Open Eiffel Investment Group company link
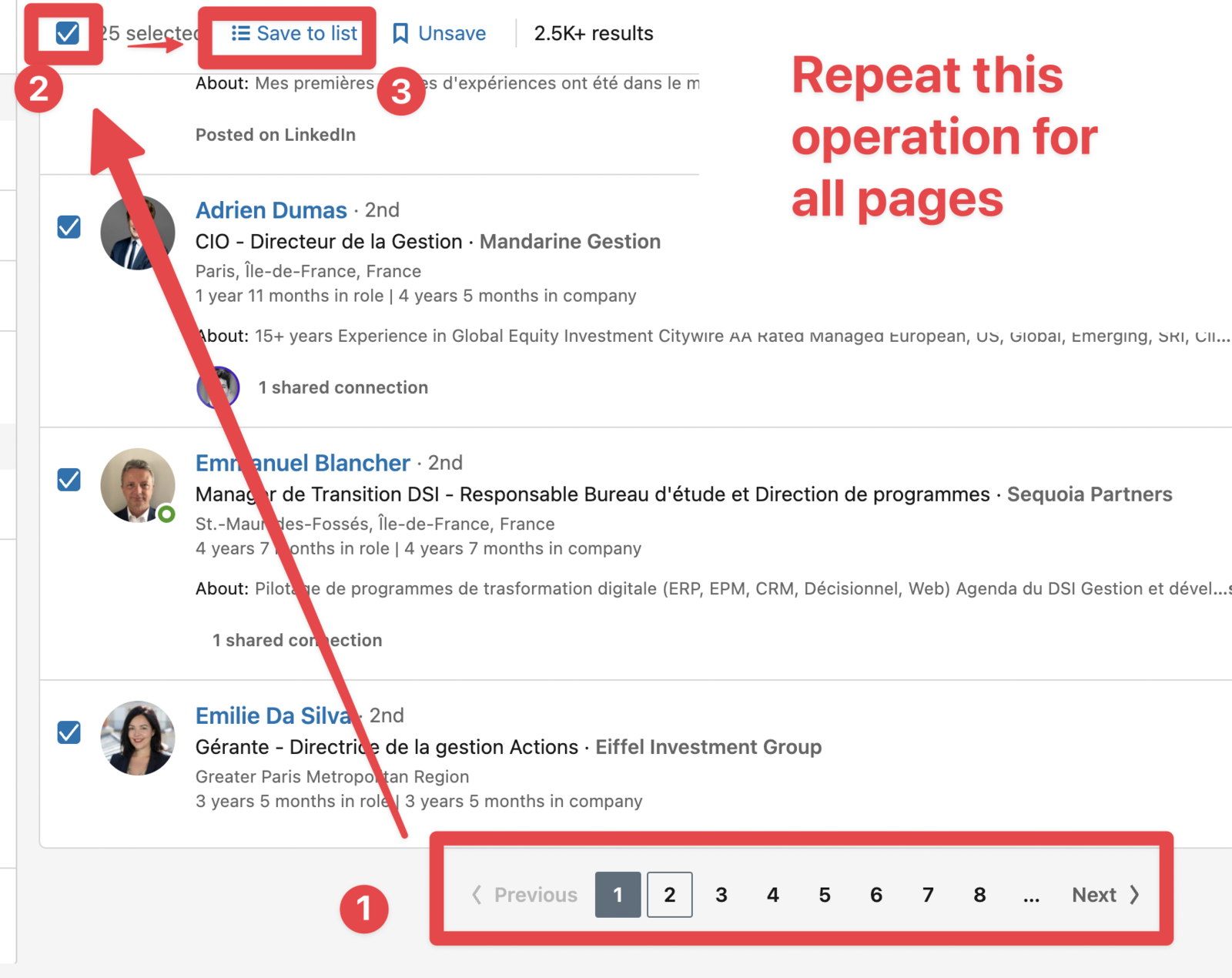Image resolution: width=1232 pixels, height=978 pixels. (x=708, y=747)
